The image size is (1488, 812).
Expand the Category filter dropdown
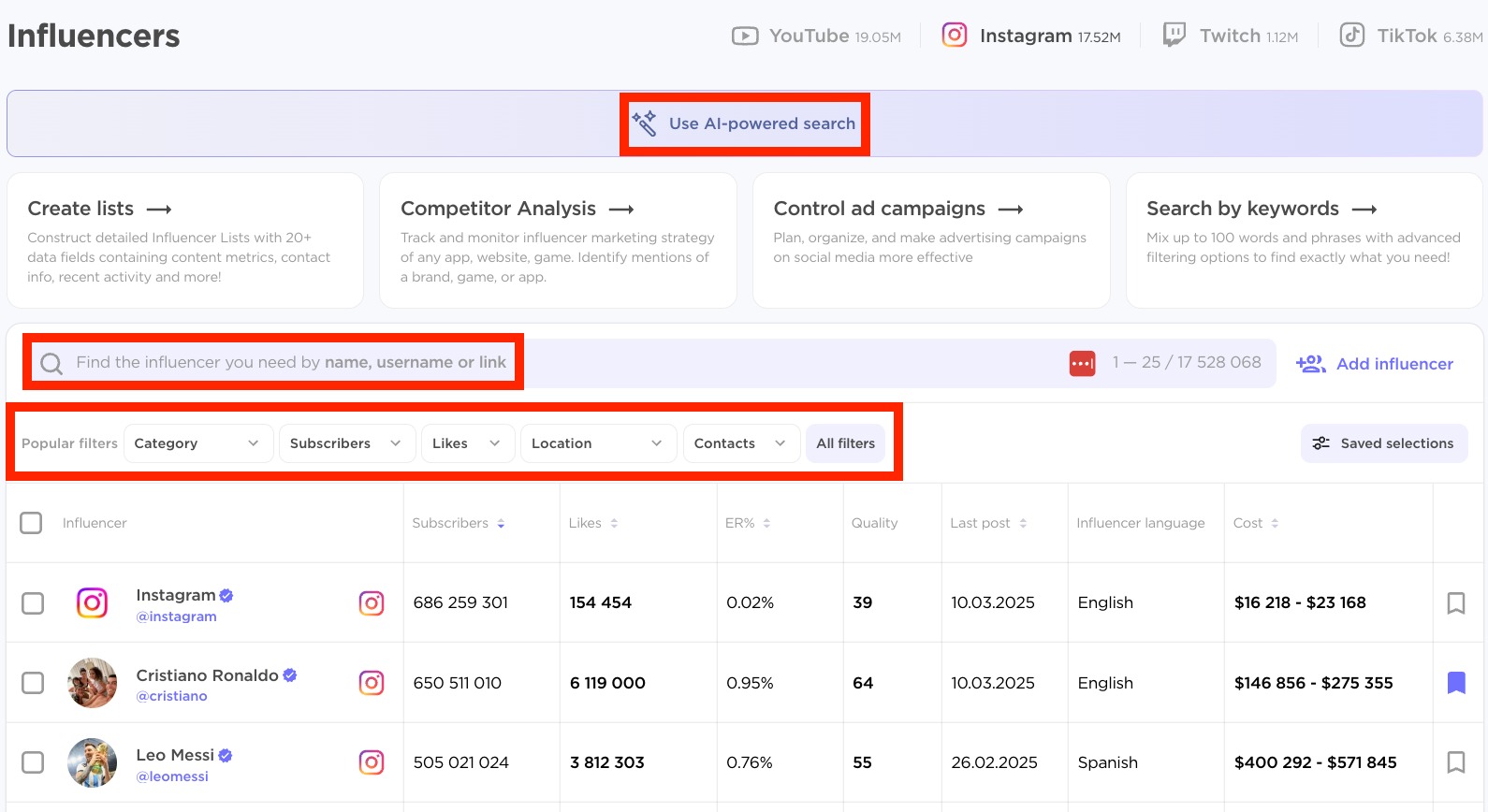(x=197, y=443)
